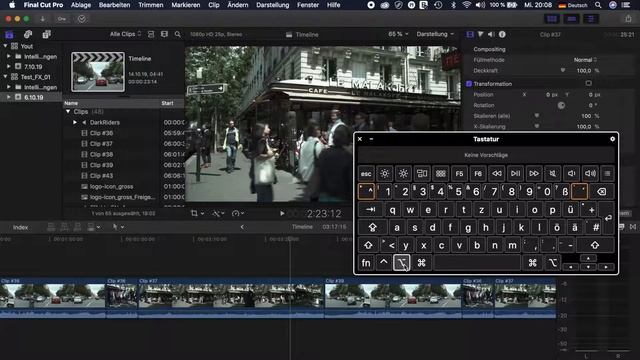
Task: Open the Share export icon
Action: pyautogui.click(x=628, y=19)
